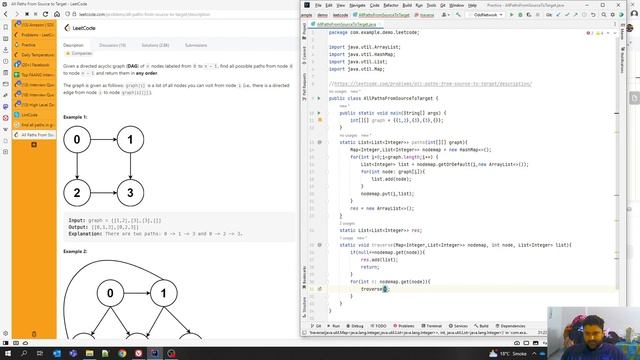Open IDE settings gear icon

point(613,15)
